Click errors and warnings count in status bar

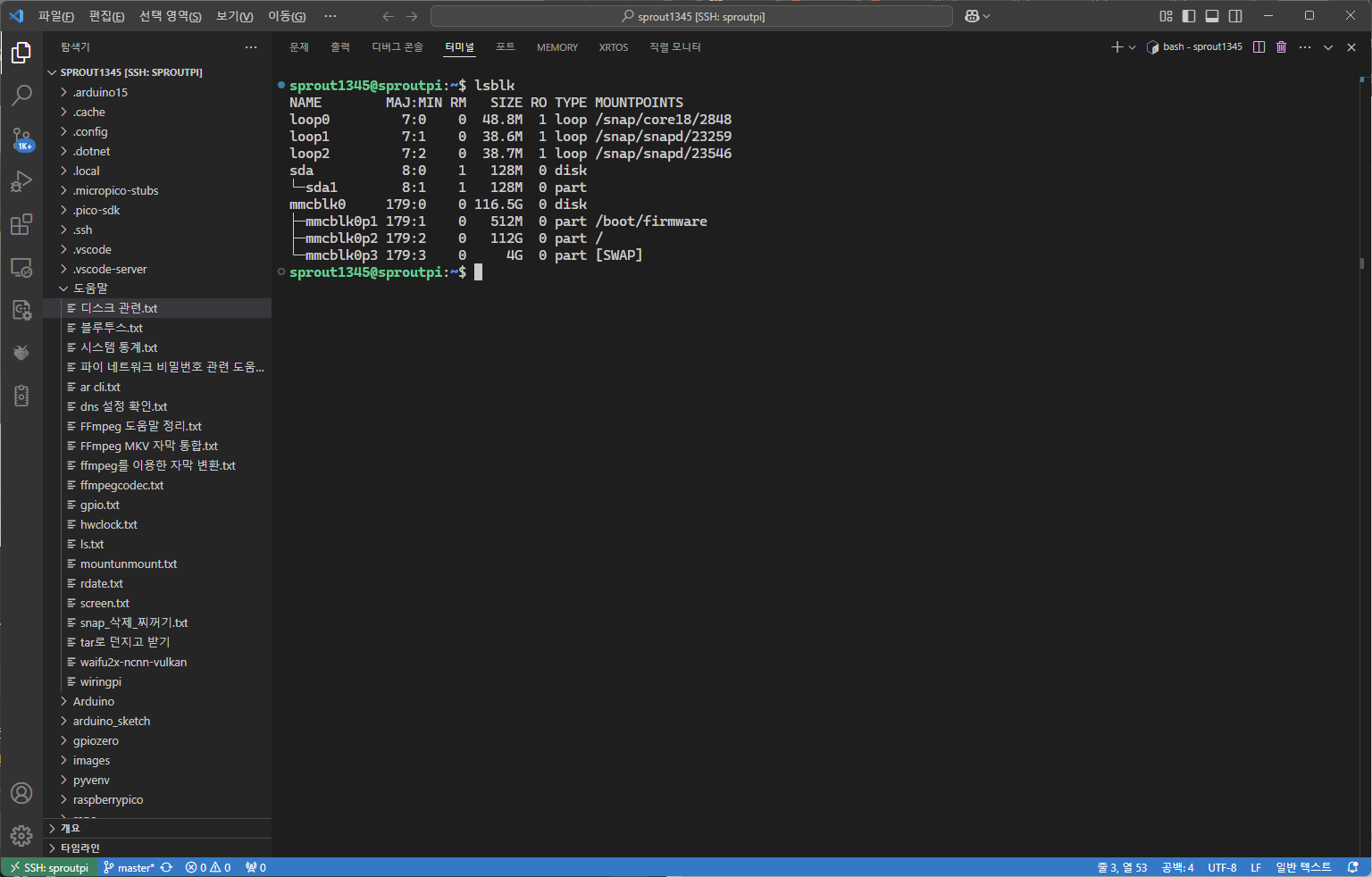(208, 867)
